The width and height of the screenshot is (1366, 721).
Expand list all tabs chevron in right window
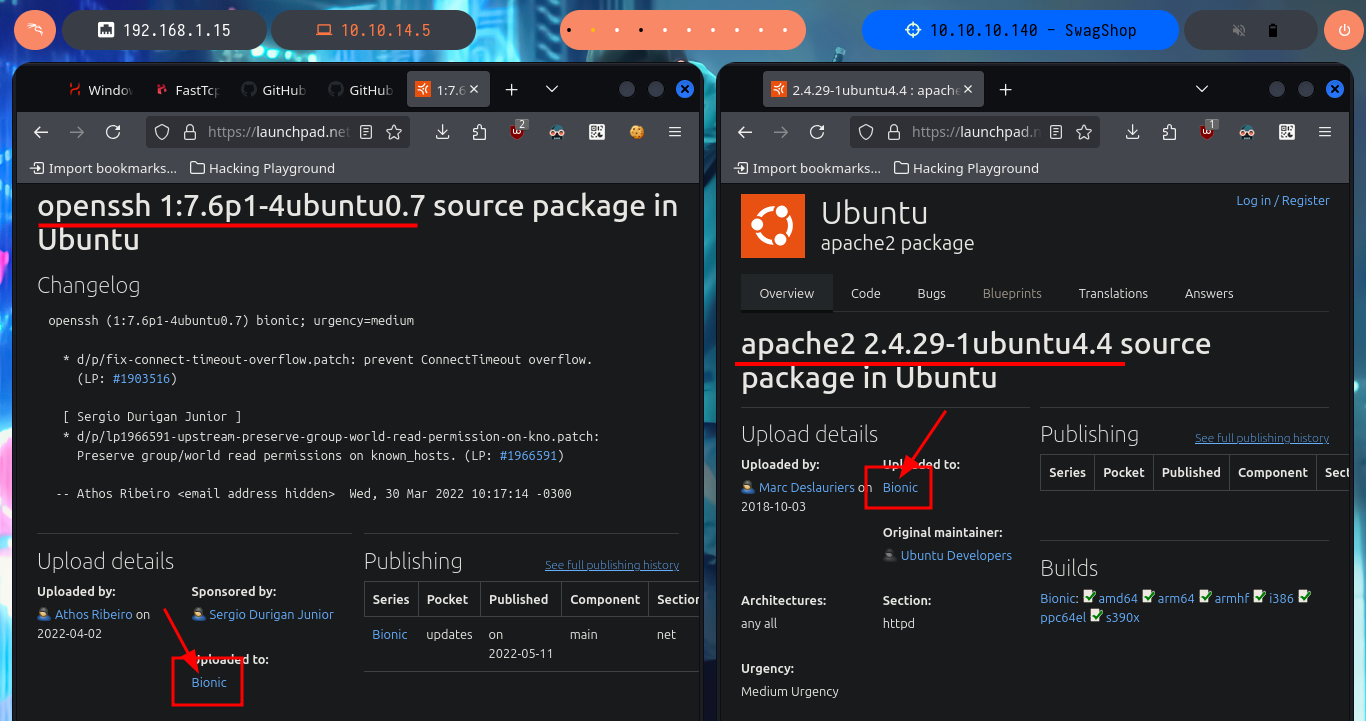tap(1202, 90)
